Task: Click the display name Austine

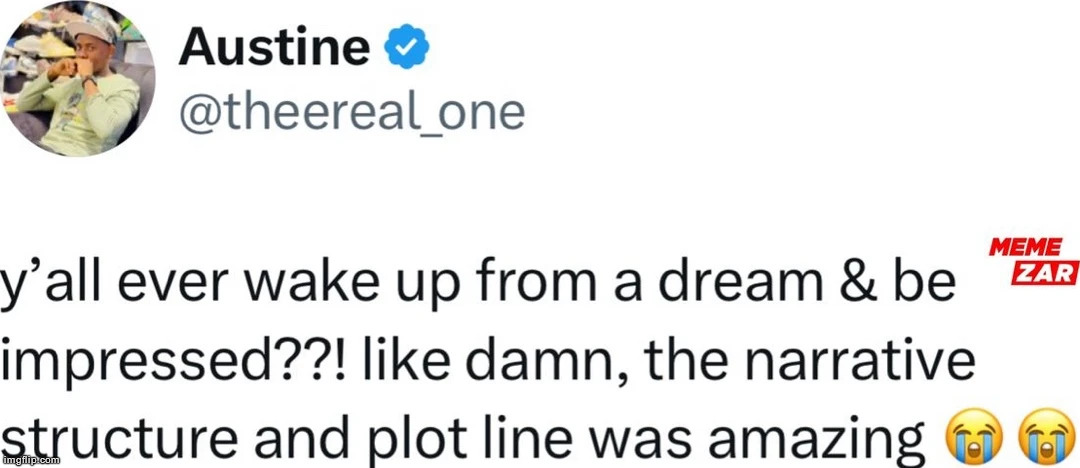Action: point(275,49)
